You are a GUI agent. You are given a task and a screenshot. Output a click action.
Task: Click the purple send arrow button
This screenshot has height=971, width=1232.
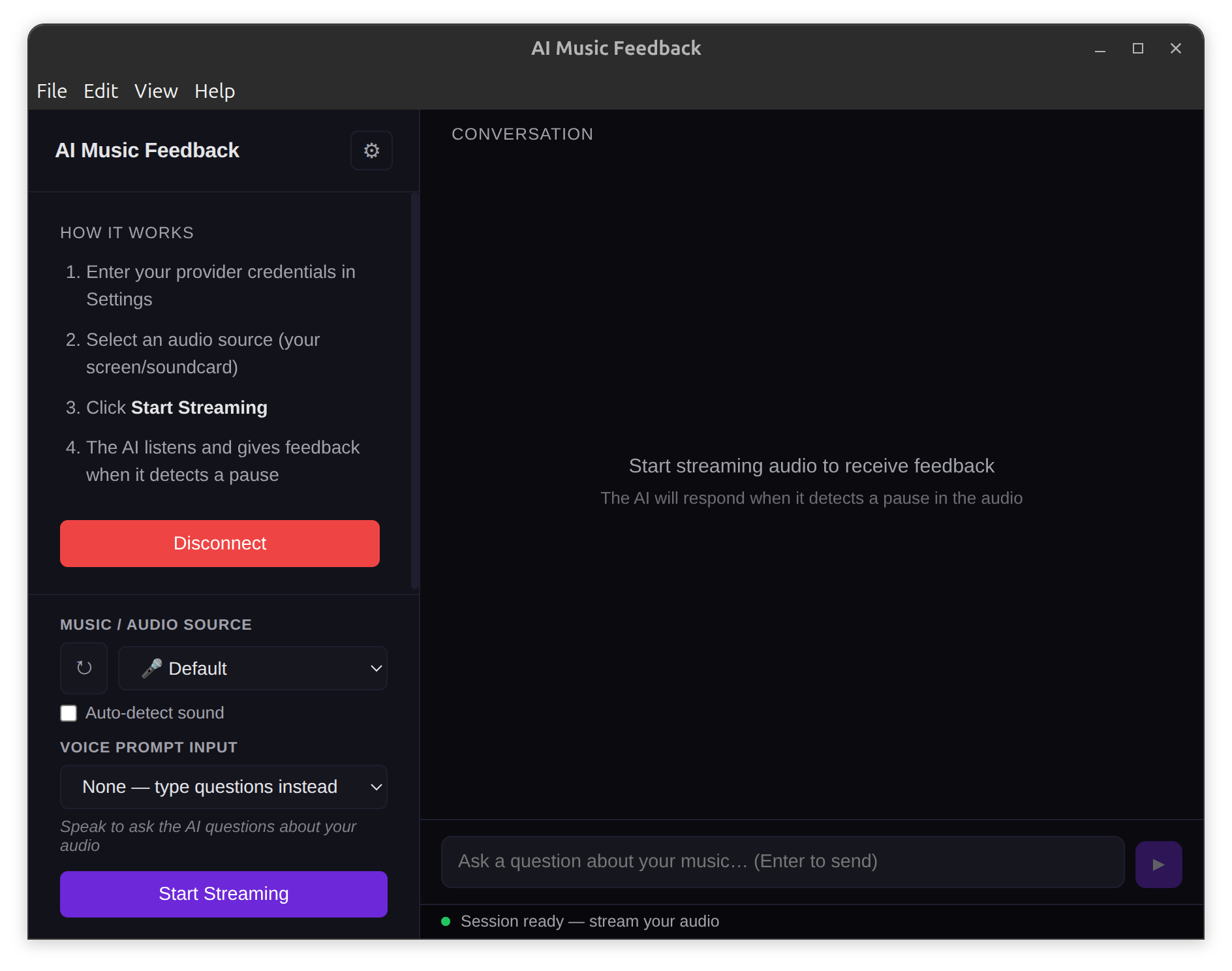(x=1158, y=864)
